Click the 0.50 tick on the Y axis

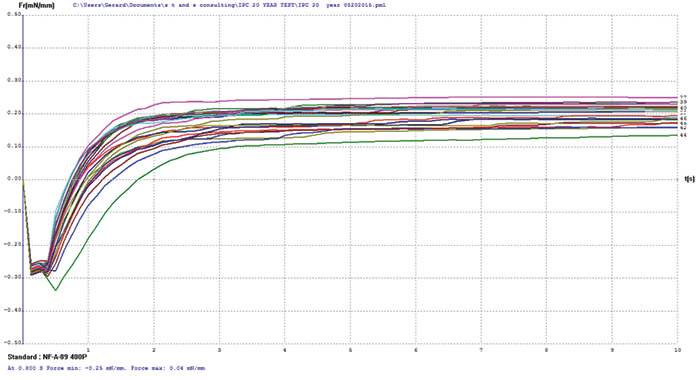[14, 15]
